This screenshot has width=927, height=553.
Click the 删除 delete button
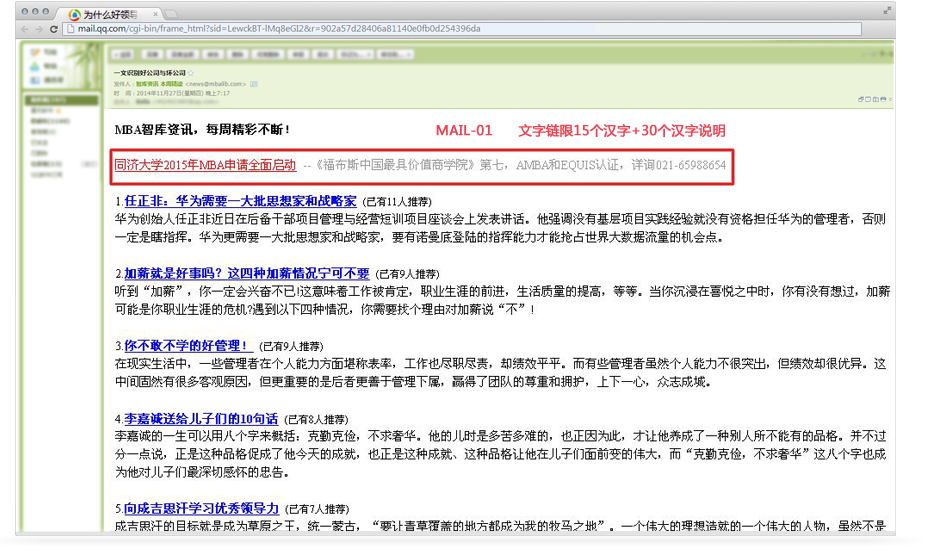point(238,54)
